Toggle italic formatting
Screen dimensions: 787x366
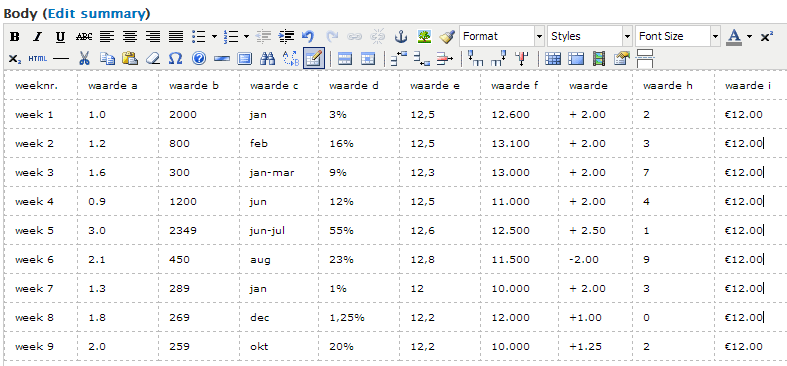tap(38, 37)
